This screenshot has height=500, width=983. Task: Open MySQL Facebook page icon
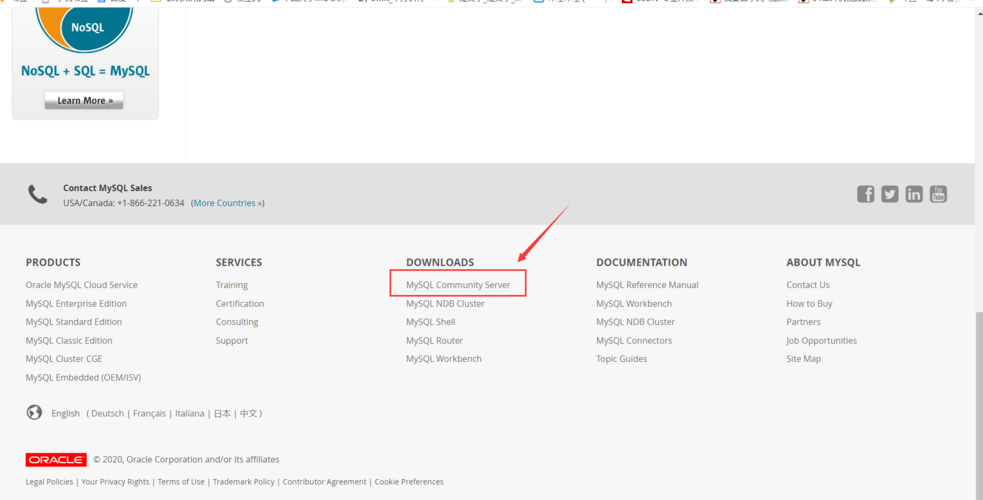(x=865, y=194)
